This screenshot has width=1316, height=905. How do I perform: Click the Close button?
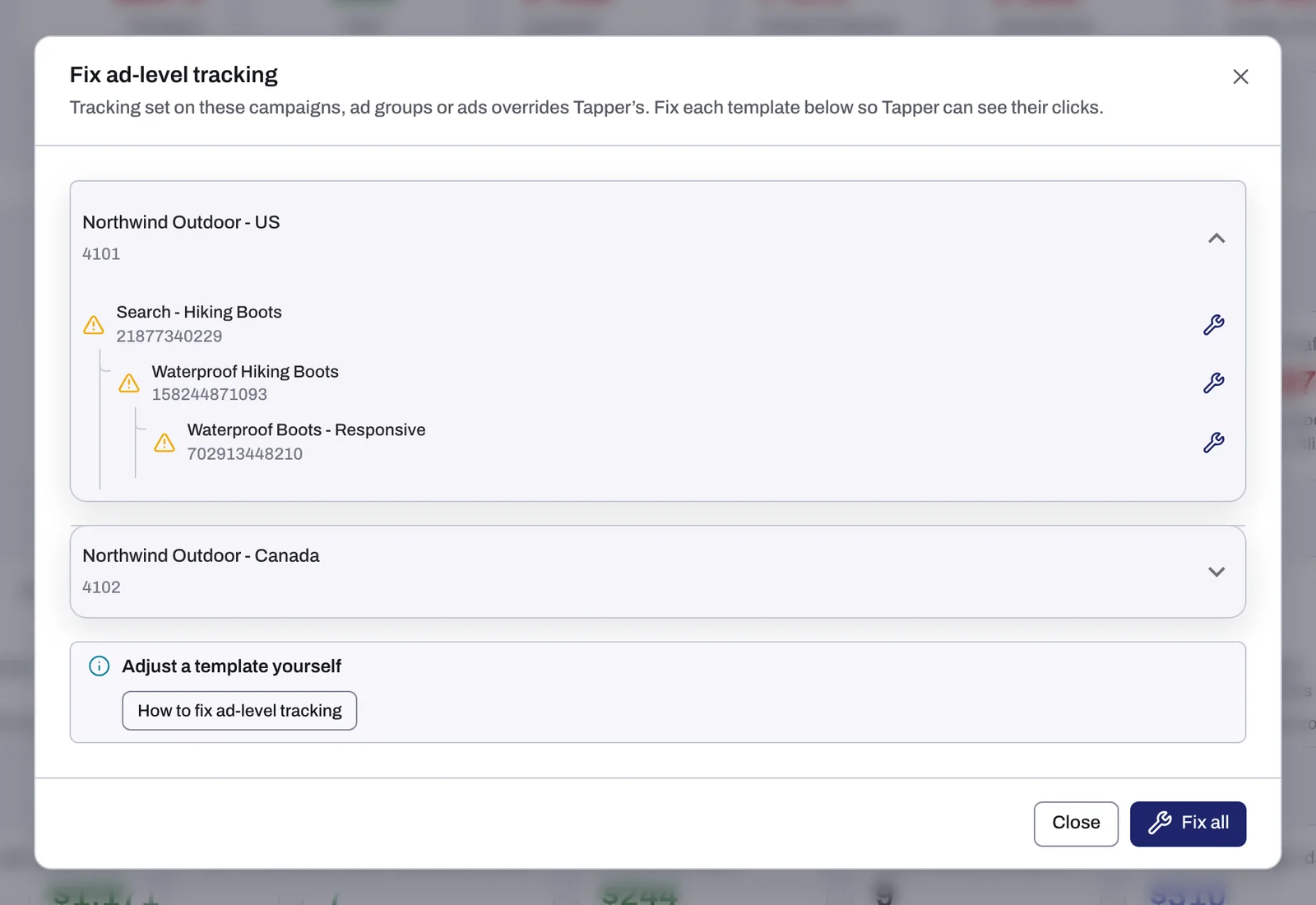tap(1076, 824)
